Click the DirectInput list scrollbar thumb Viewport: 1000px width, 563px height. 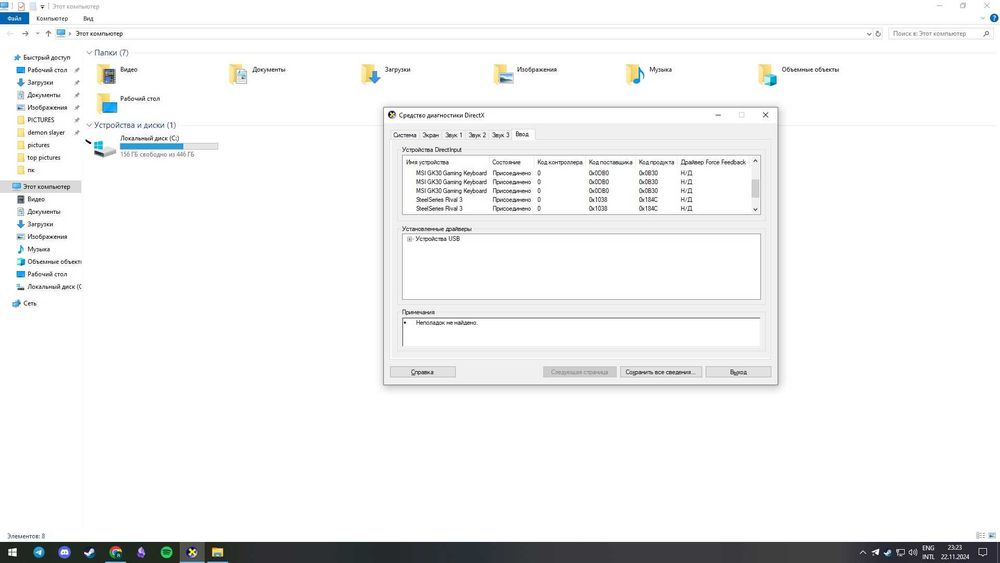[755, 189]
